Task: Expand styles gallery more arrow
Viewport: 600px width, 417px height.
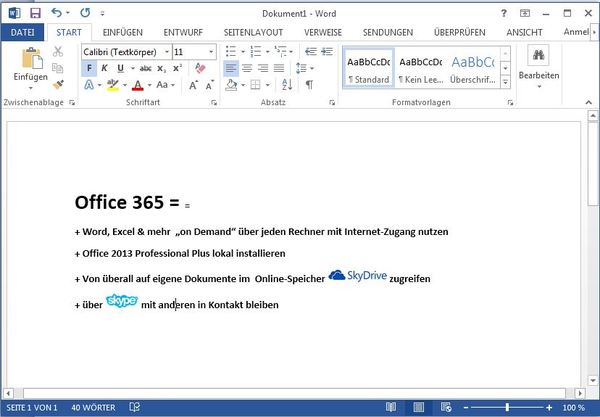Action: (505, 82)
